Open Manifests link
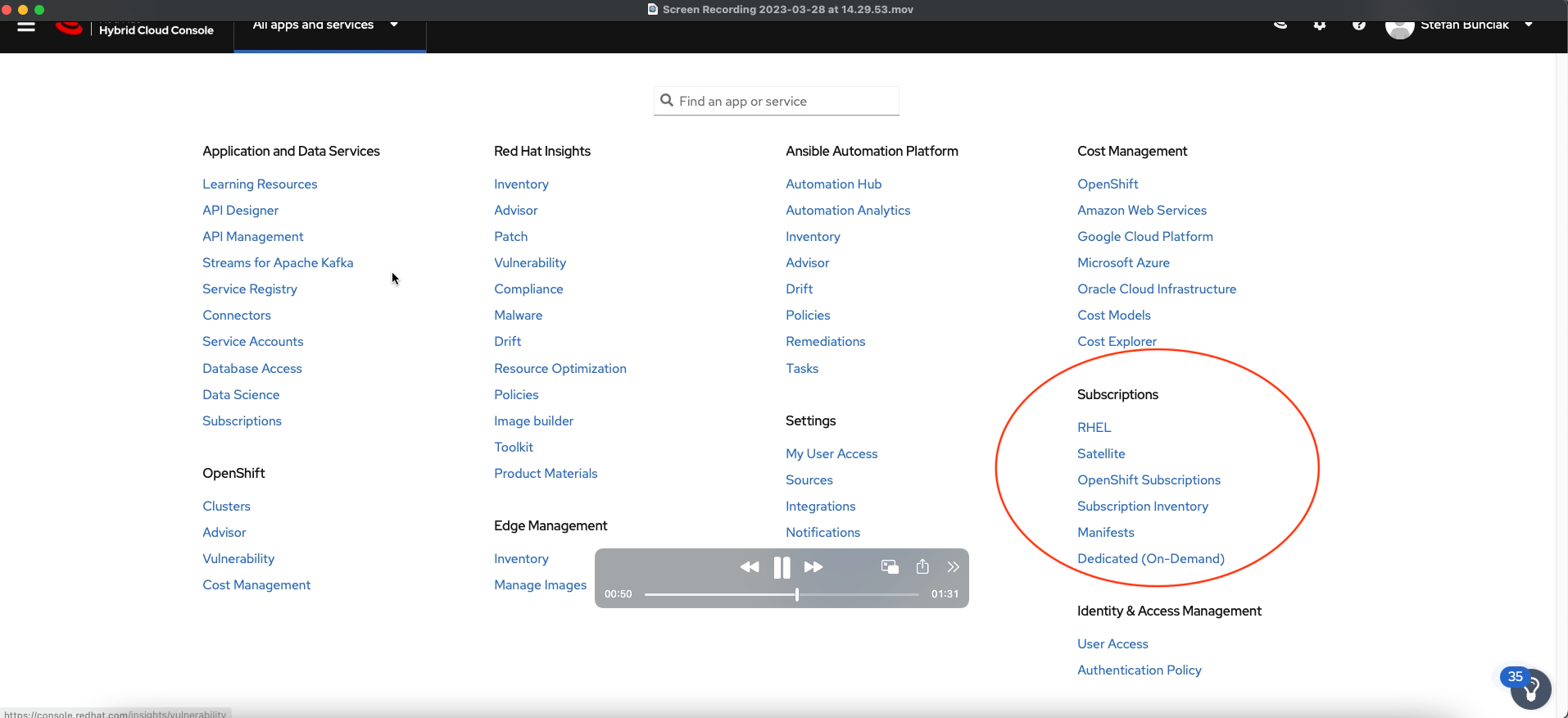The height and width of the screenshot is (718, 1568). [1106, 533]
